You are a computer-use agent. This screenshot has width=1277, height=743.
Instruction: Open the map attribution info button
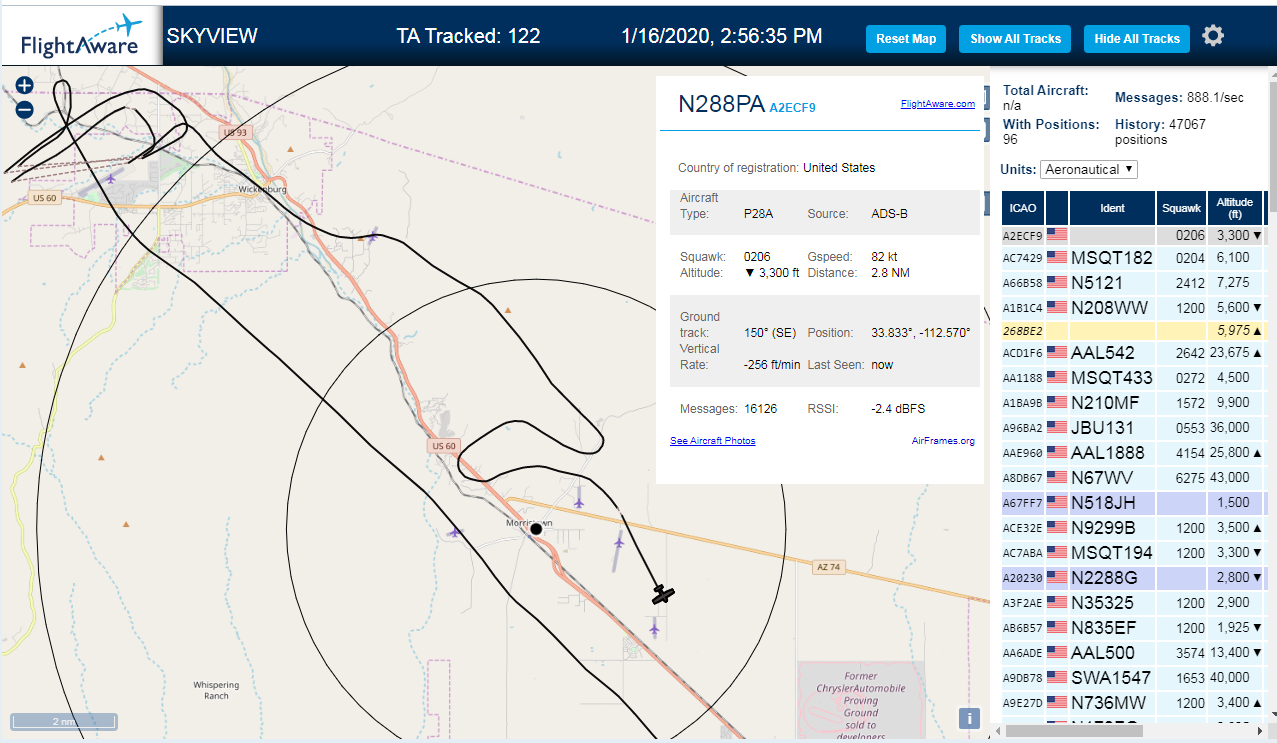coord(968,718)
